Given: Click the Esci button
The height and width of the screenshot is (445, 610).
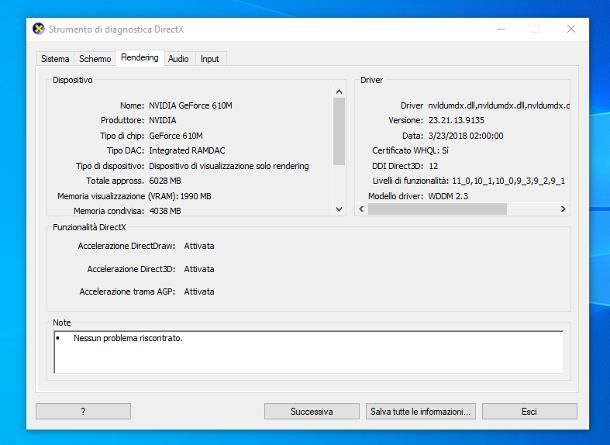Looking at the screenshot, I should 529,412.
